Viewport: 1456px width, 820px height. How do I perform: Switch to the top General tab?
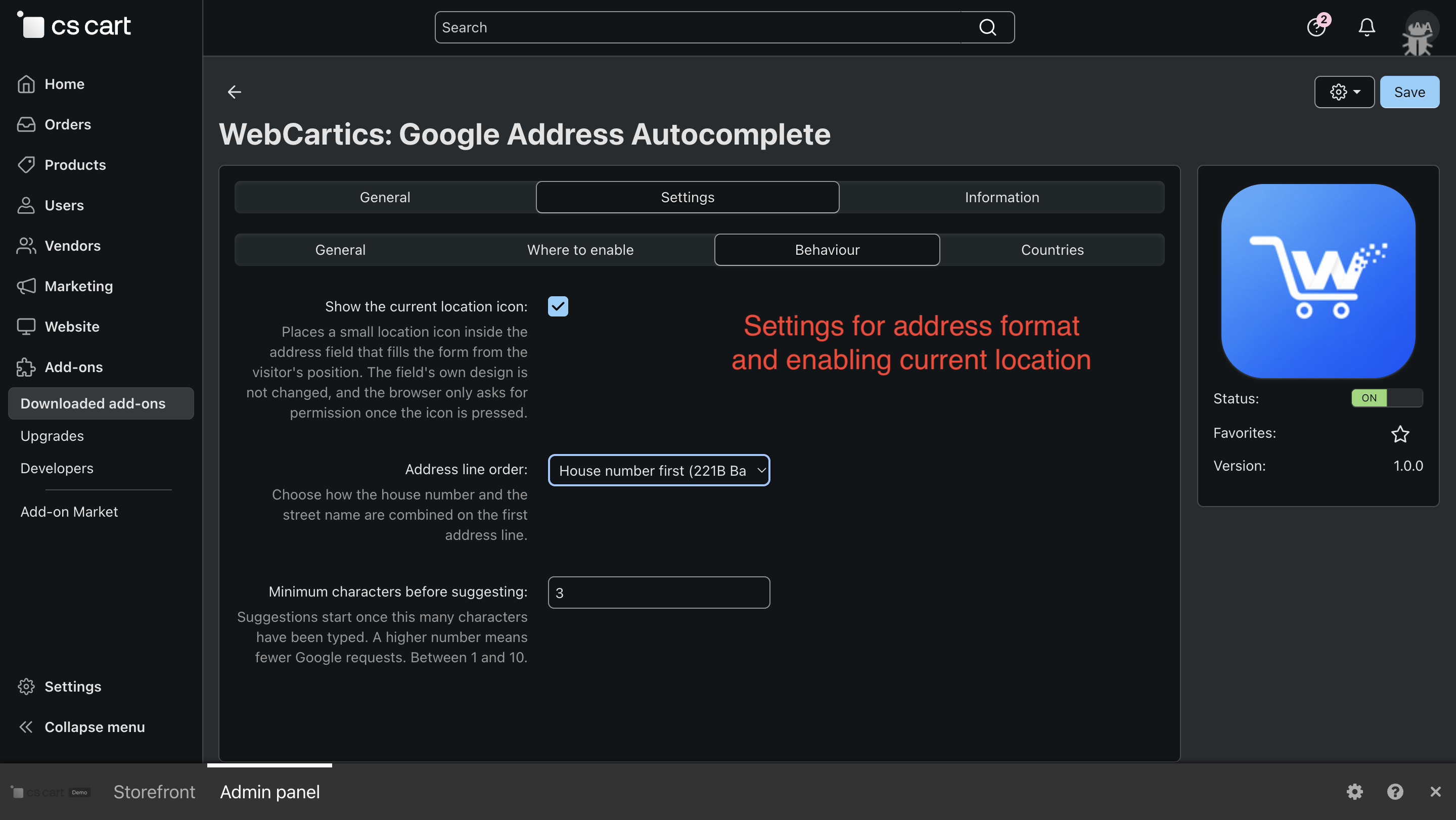[x=385, y=197]
